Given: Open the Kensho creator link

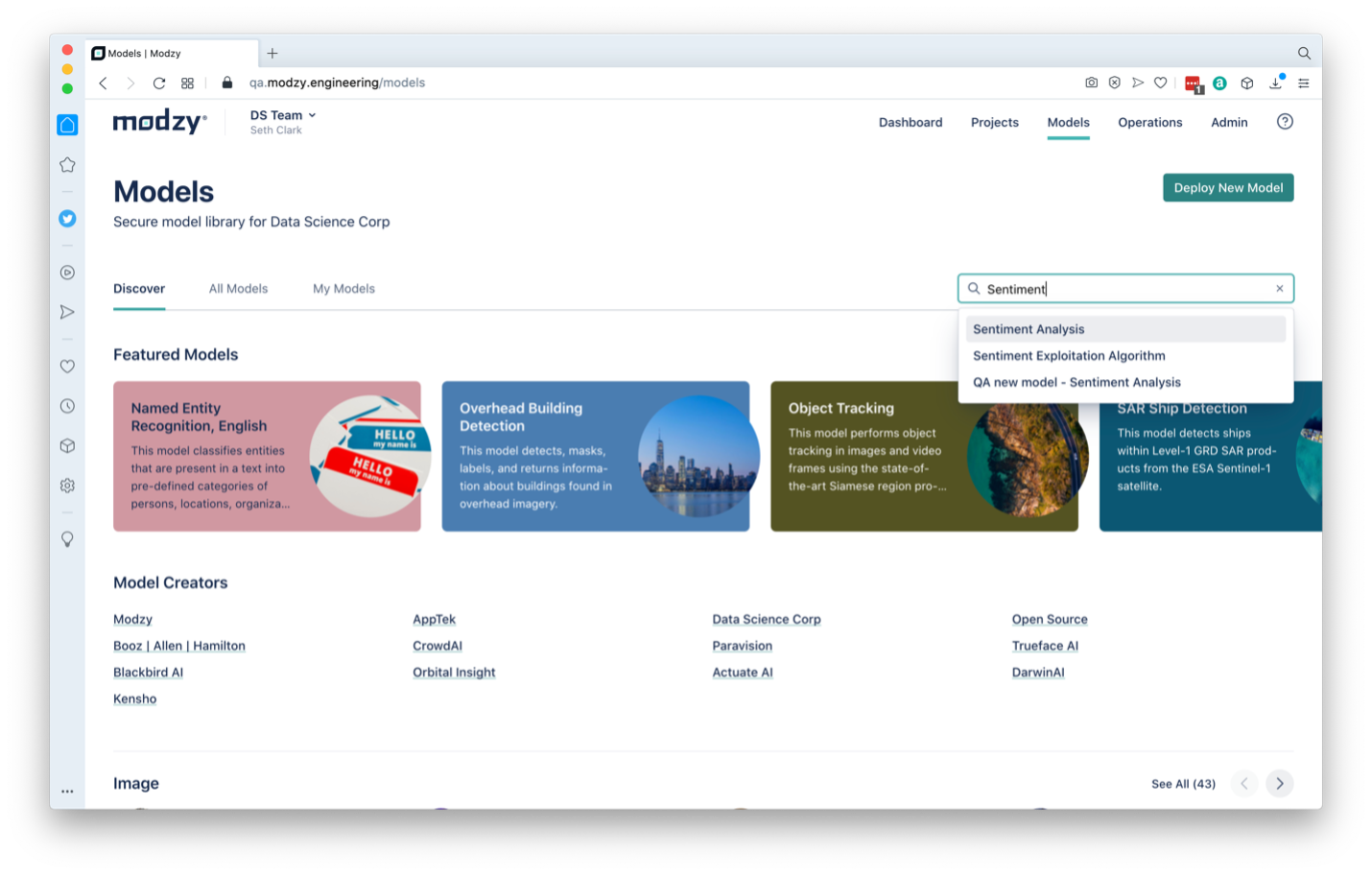Looking at the screenshot, I should click(134, 700).
